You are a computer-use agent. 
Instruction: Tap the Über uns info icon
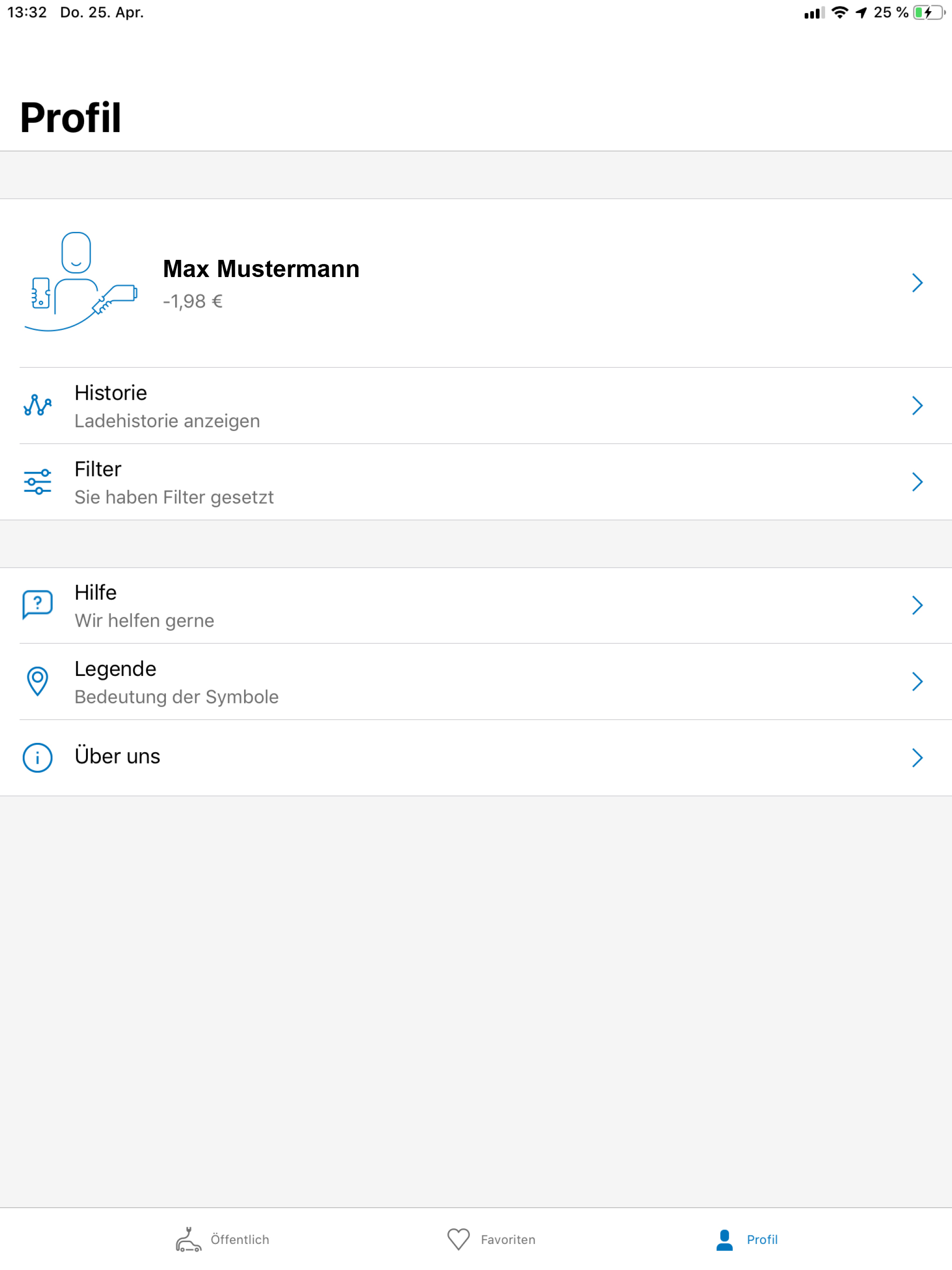coord(37,757)
